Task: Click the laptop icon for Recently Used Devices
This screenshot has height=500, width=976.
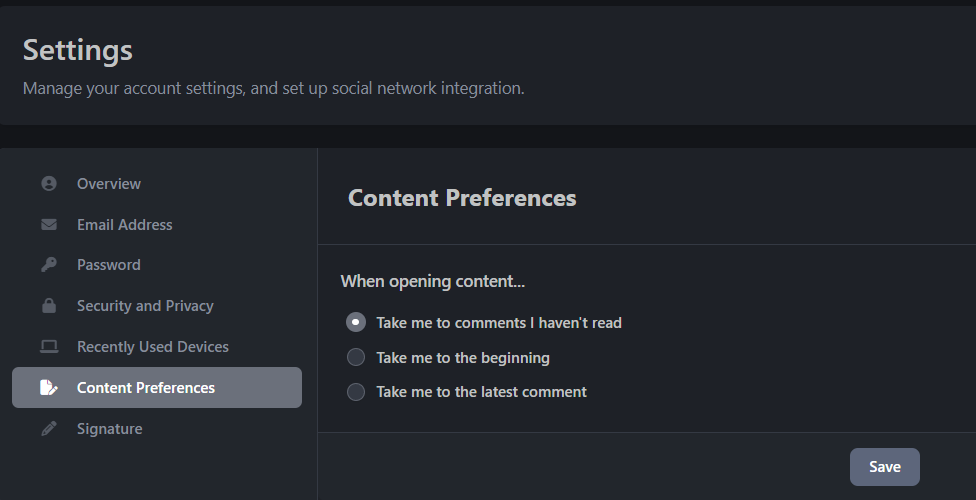Action: tap(49, 347)
